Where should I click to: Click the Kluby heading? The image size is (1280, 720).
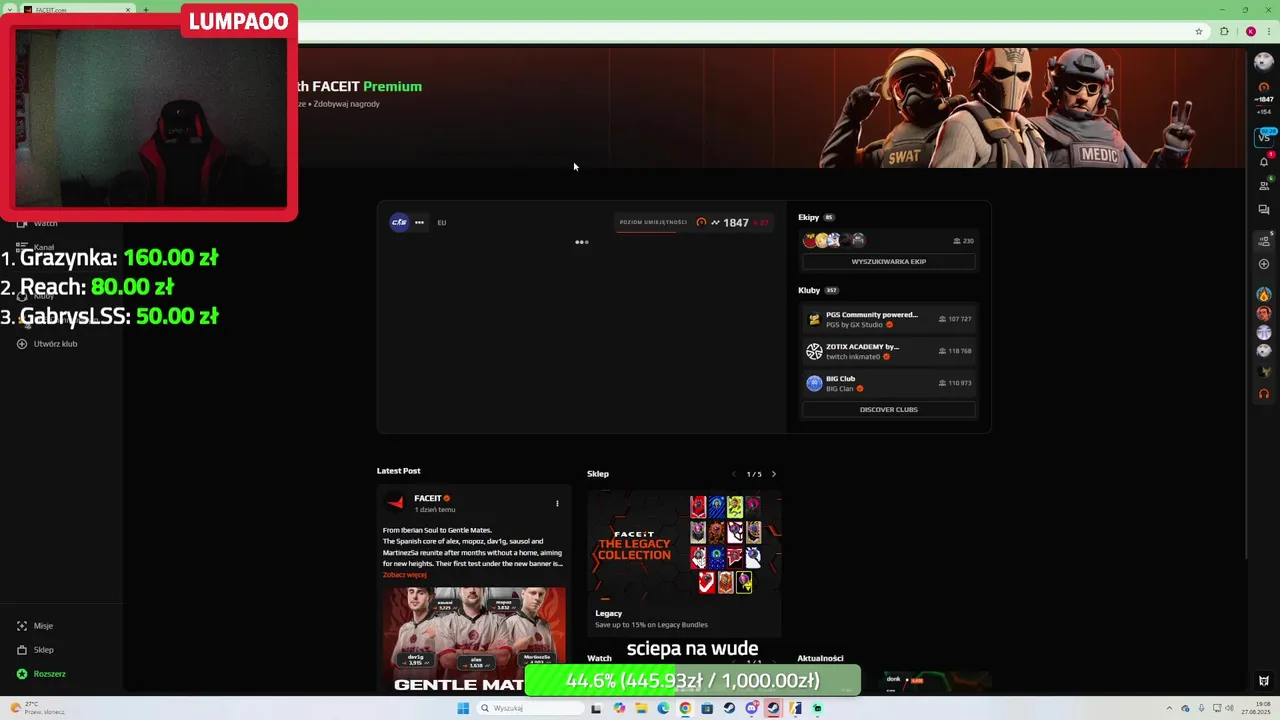pos(809,290)
